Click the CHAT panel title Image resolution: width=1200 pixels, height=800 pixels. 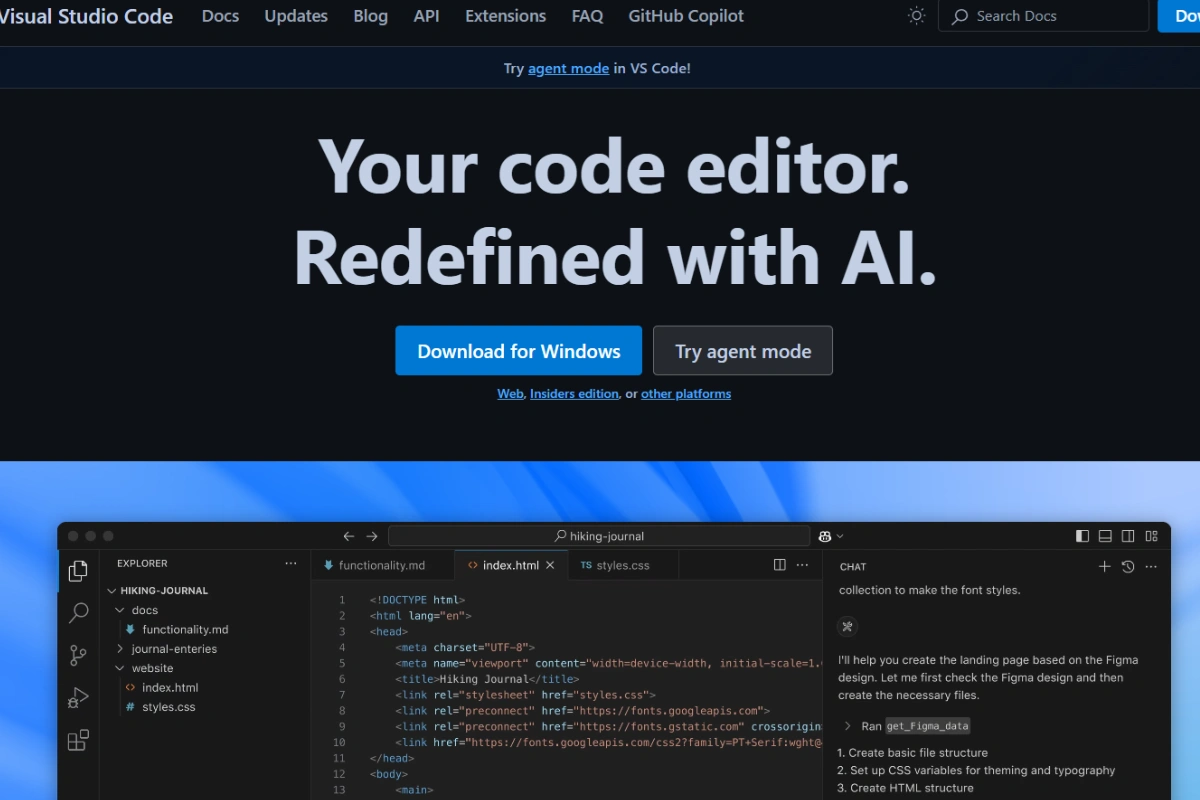click(x=853, y=567)
